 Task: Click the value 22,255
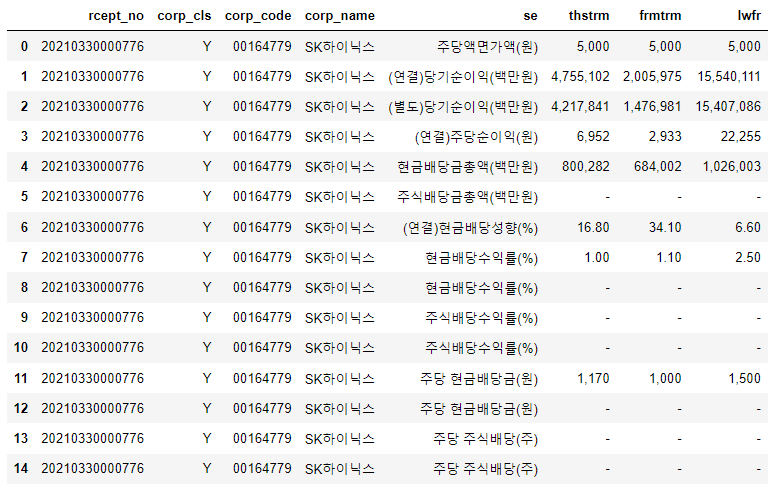click(740, 137)
